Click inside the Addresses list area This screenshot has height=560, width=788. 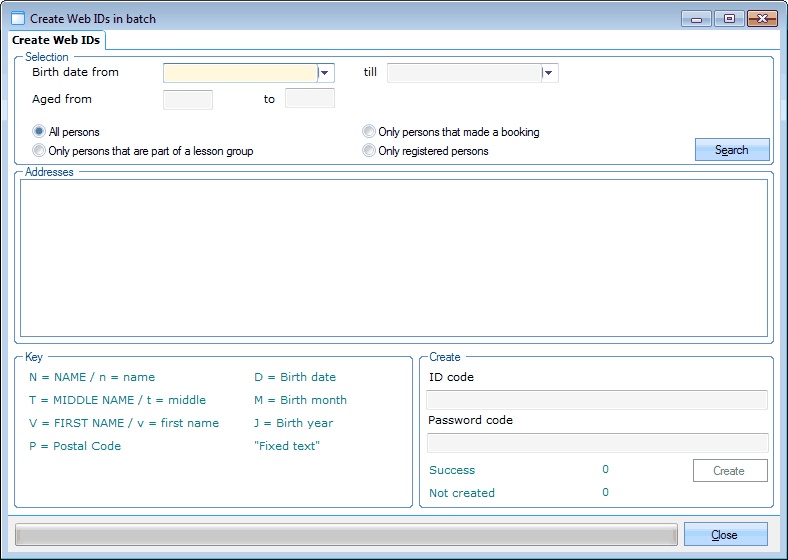click(392, 258)
